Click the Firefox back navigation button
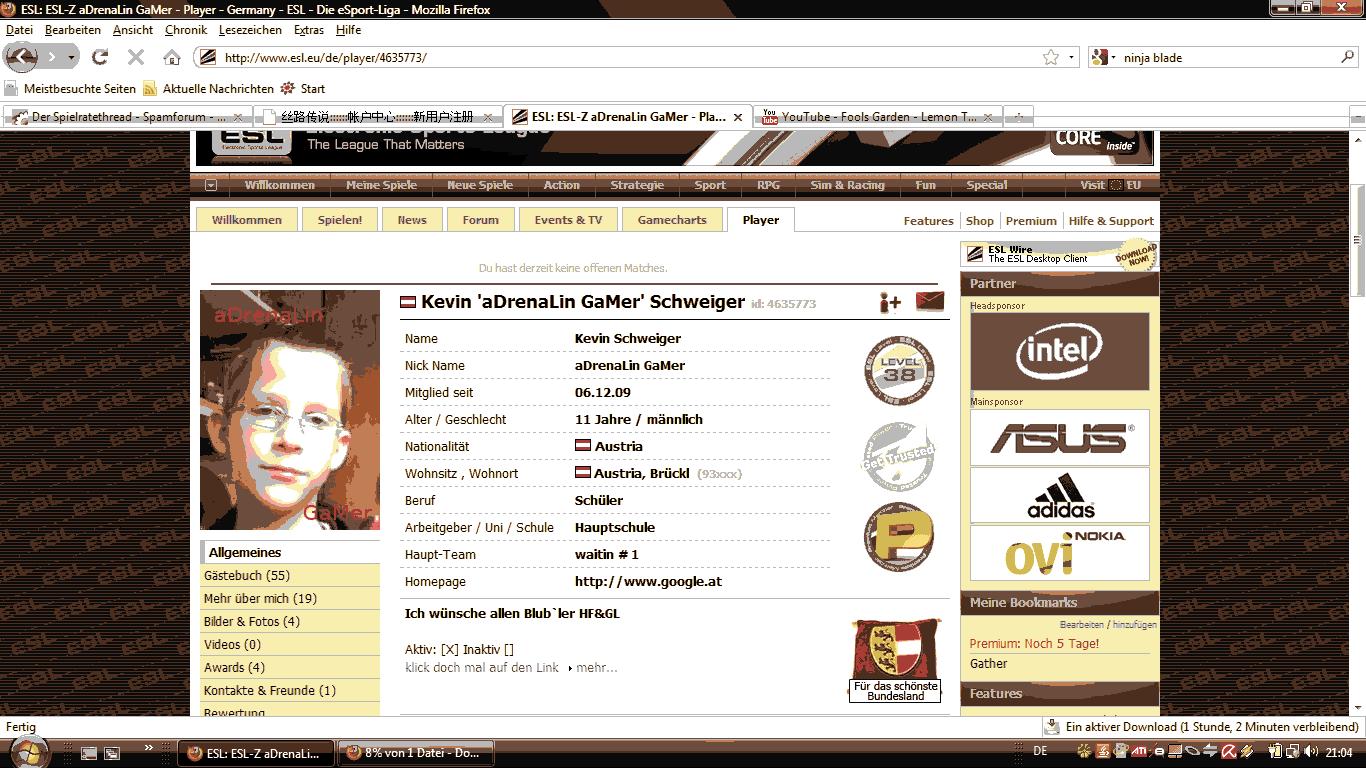 (22, 57)
